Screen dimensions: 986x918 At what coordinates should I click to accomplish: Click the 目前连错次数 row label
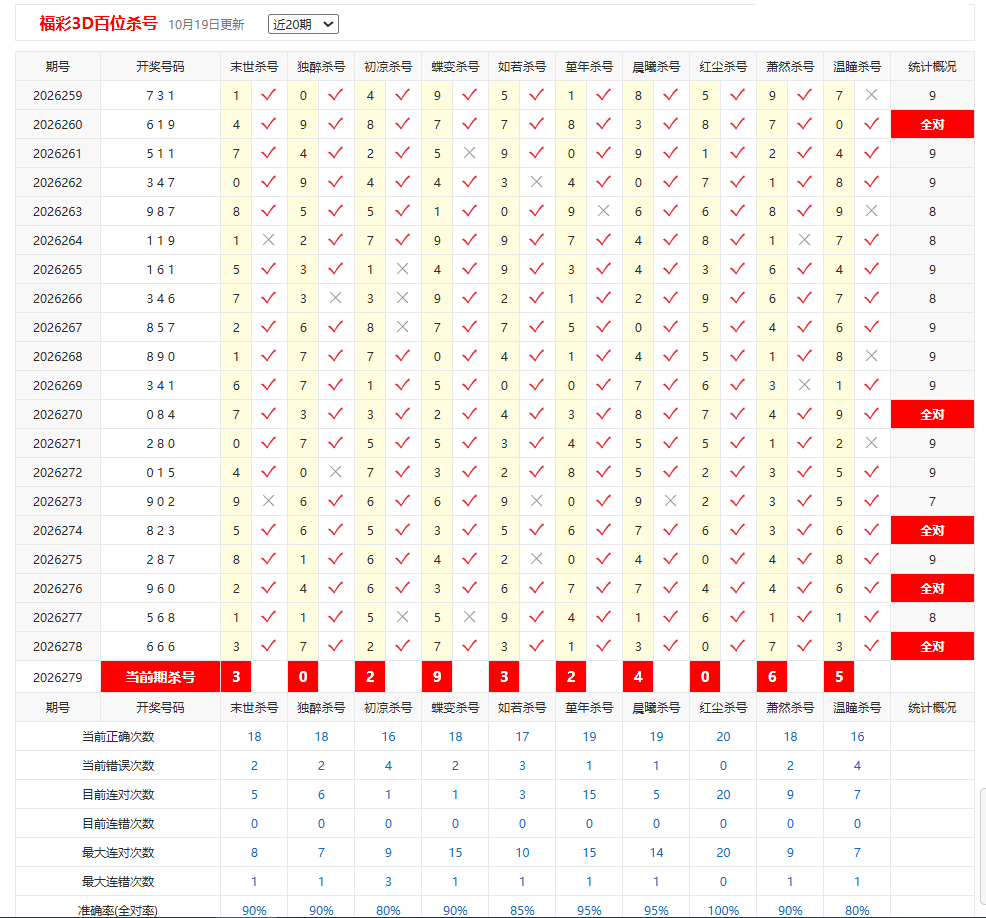pos(118,824)
